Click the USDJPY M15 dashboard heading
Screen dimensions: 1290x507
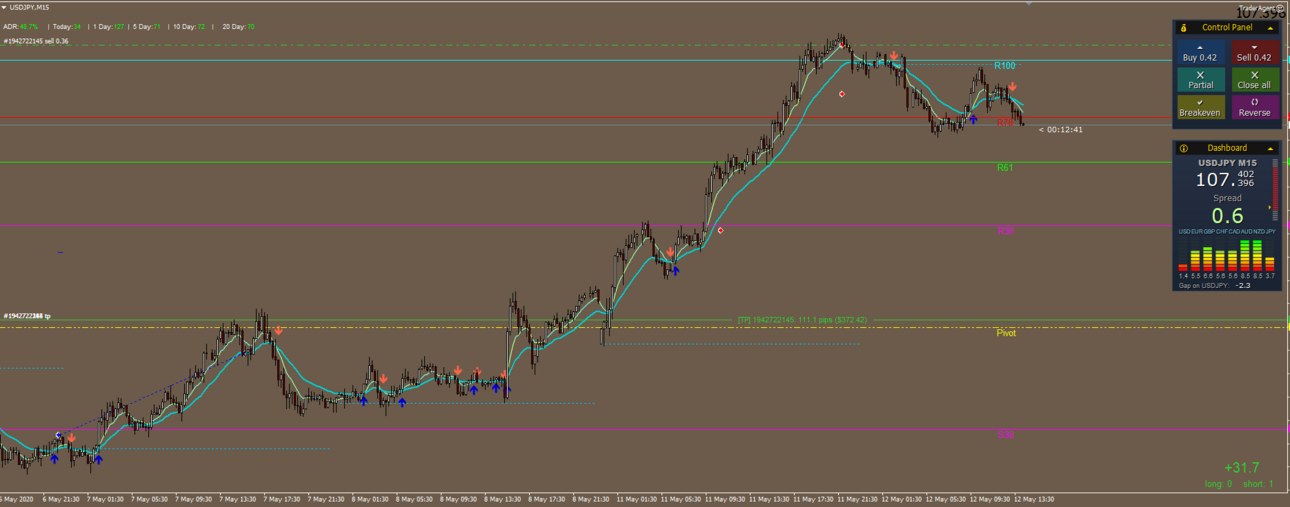click(x=1227, y=162)
